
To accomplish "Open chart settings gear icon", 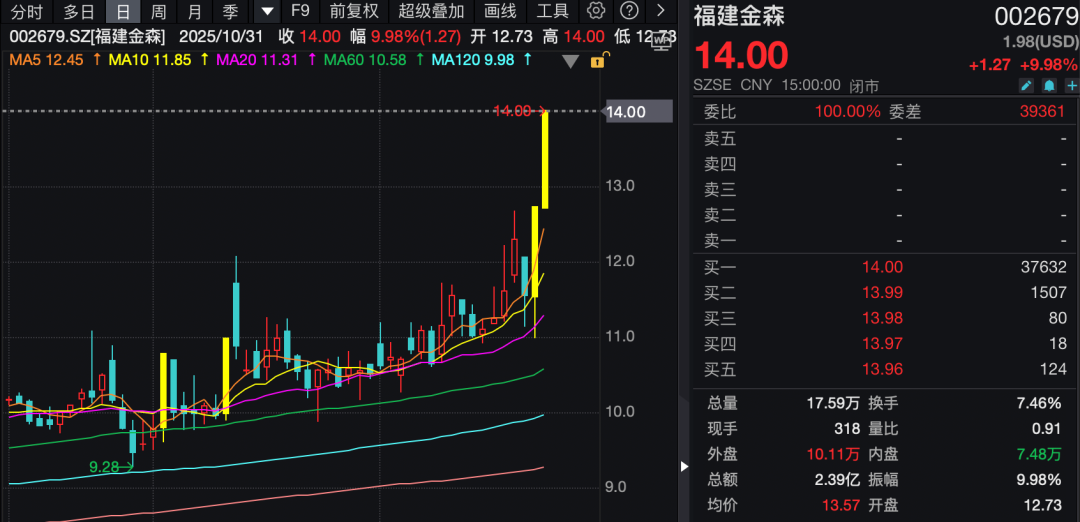I will [x=596, y=12].
